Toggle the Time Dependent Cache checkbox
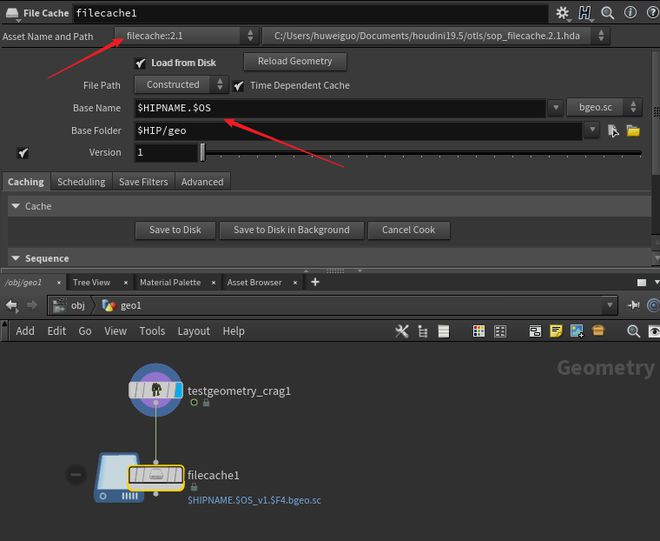 click(238, 86)
